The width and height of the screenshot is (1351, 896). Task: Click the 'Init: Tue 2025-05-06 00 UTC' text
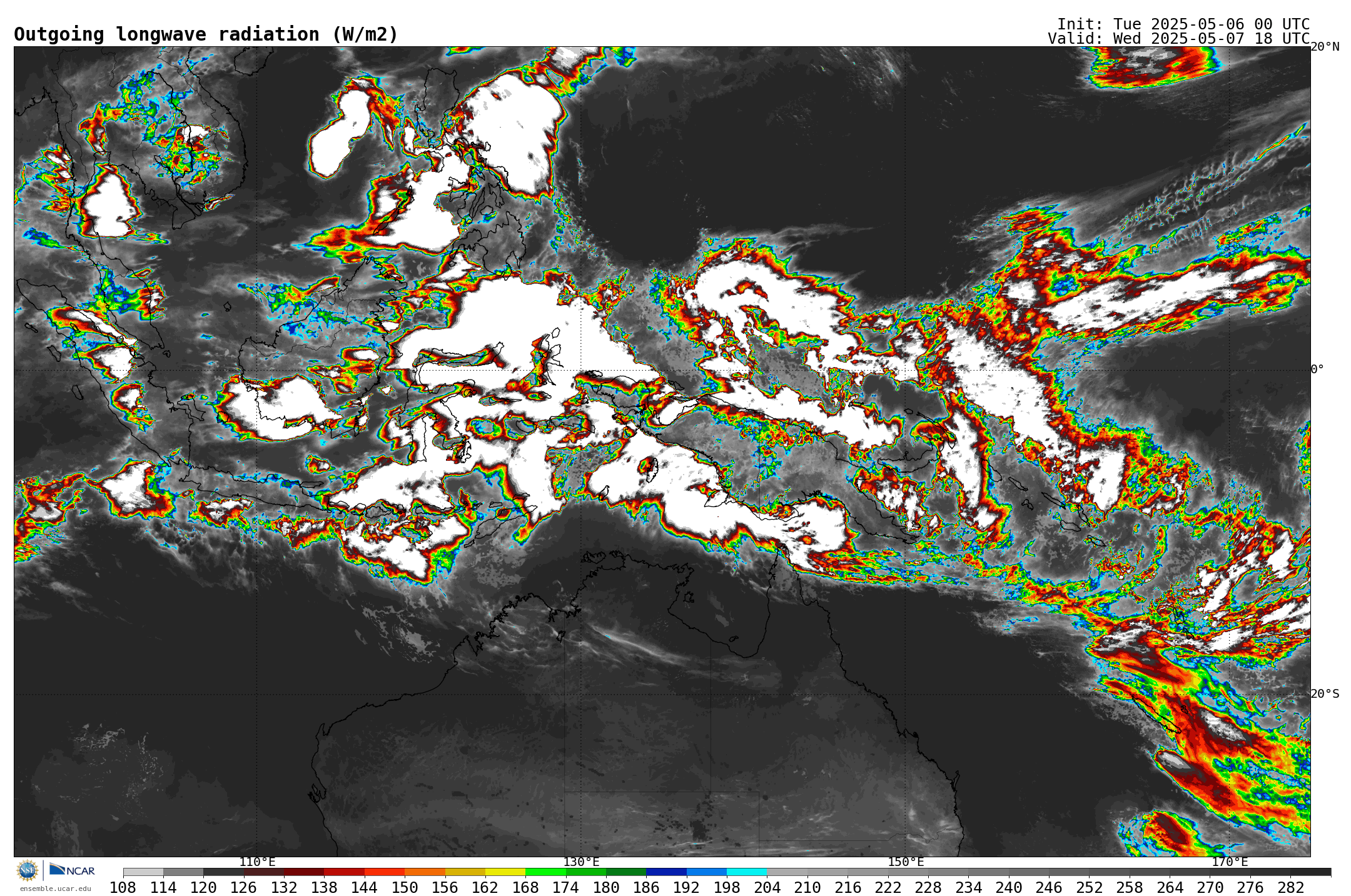[1183, 24]
